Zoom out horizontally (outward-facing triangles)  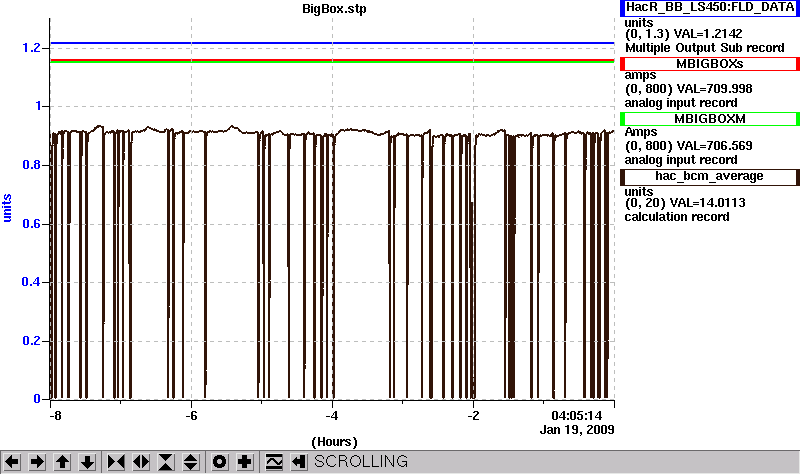click(141, 462)
